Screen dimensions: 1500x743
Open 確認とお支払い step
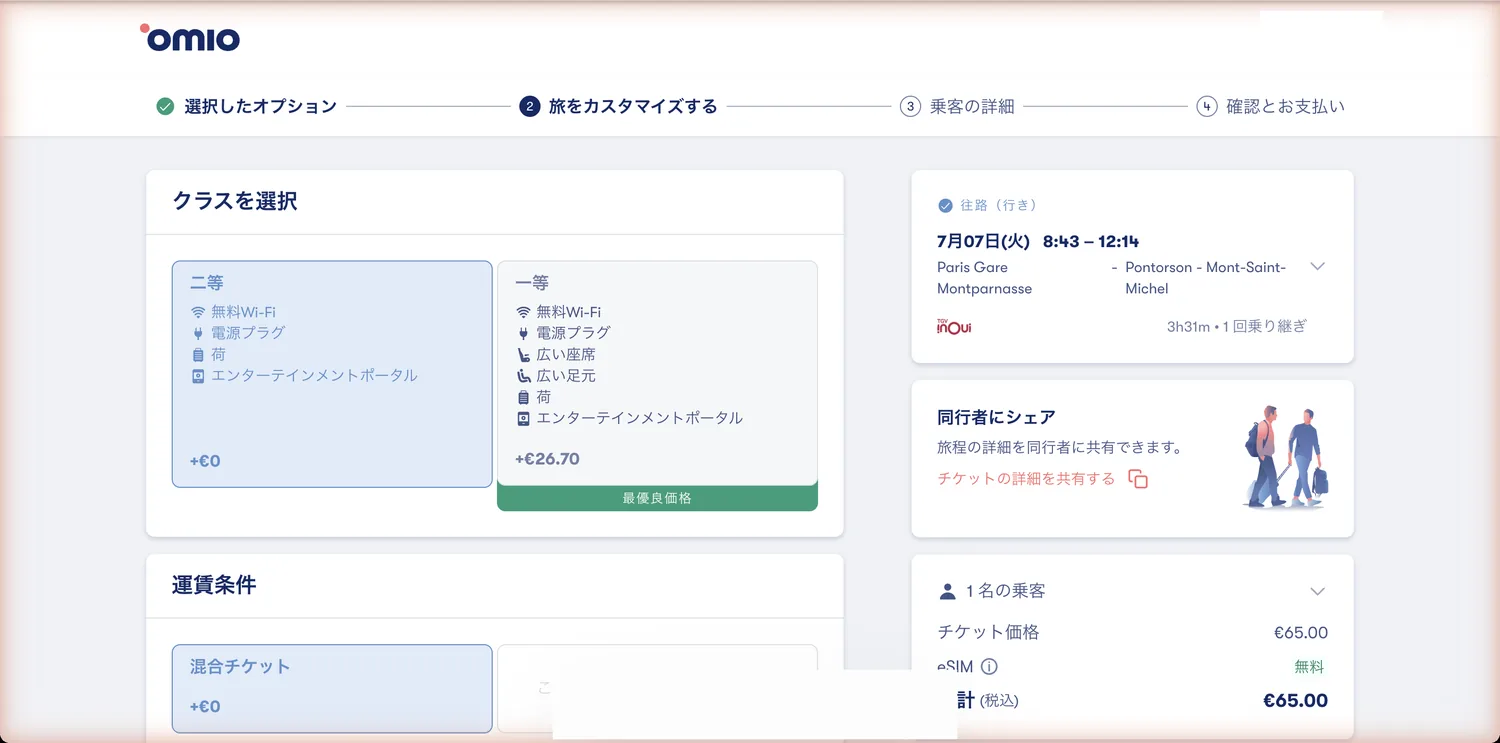coord(1286,106)
